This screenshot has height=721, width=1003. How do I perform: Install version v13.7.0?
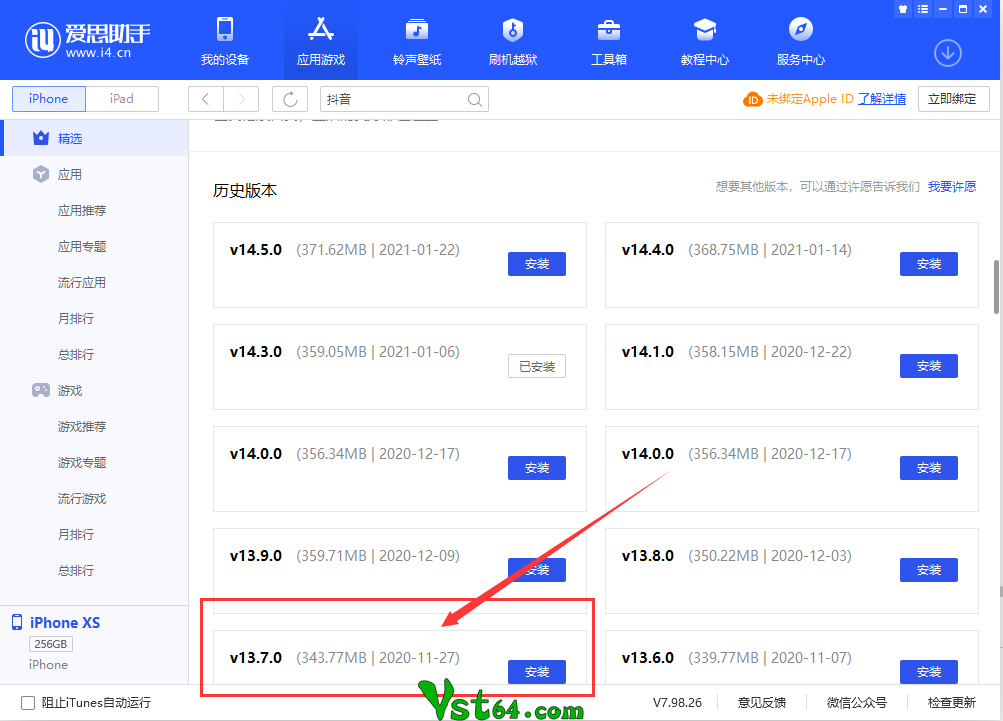pyautogui.click(x=537, y=672)
